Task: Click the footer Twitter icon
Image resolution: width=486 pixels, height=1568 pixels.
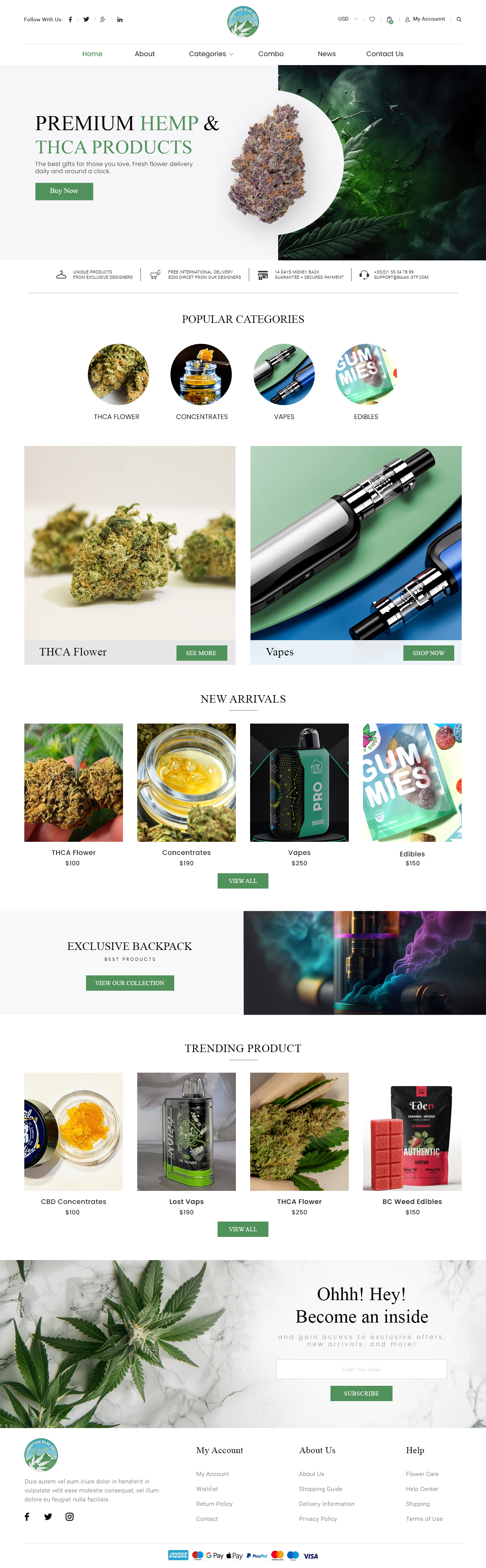Action: pyautogui.click(x=48, y=1516)
